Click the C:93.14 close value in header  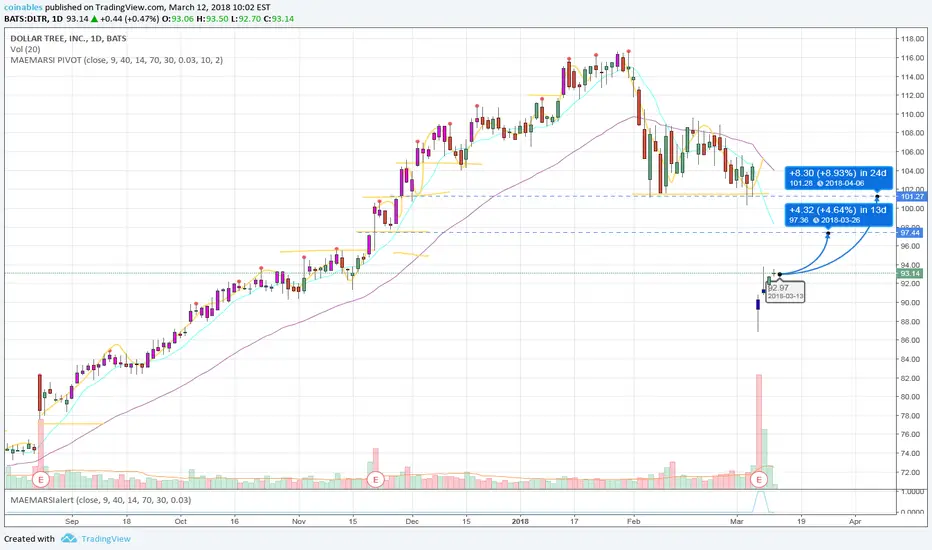[x=279, y=18]
